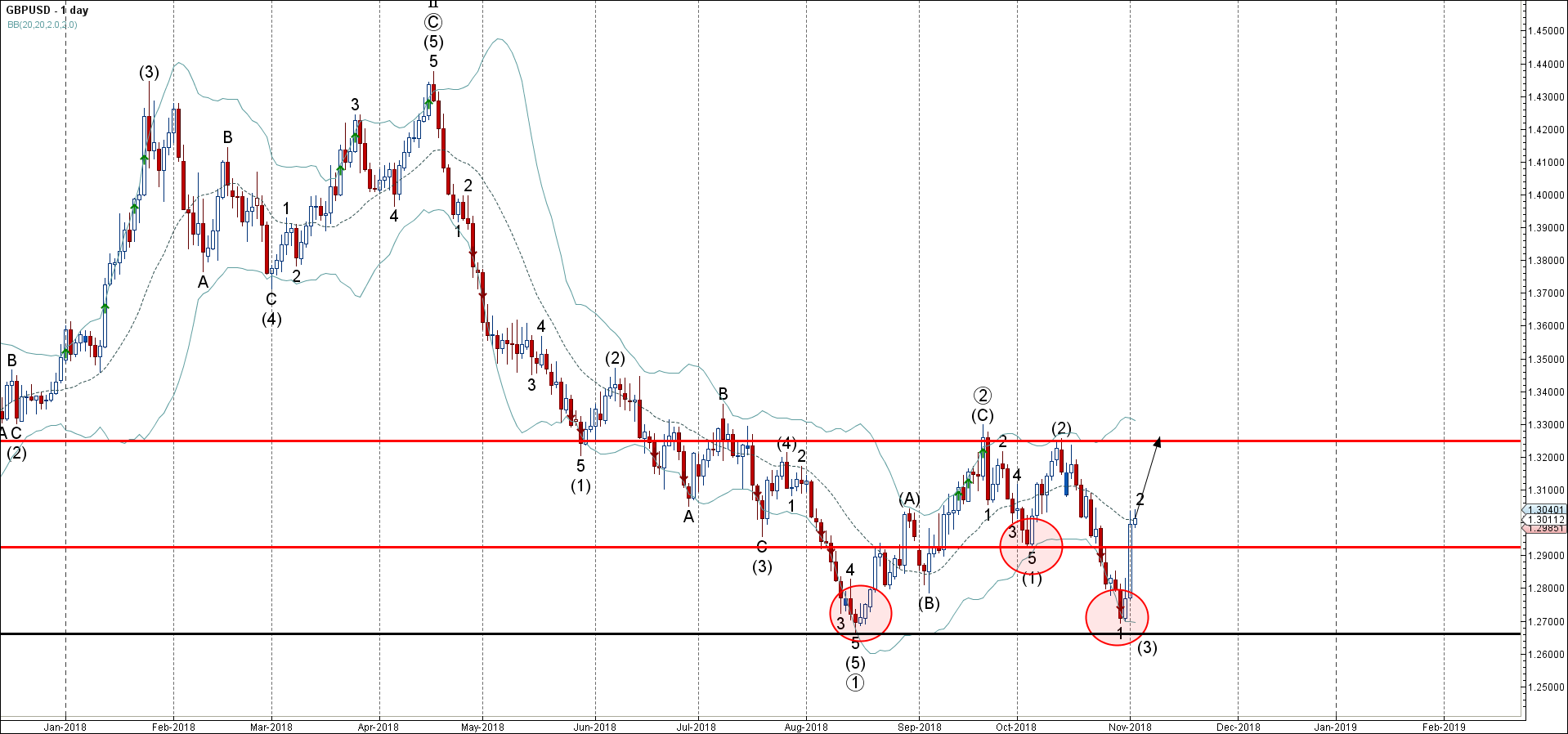The image size is (1568, 734).
Task: Click the circled C wave label at the April top
Action: pos(433,23)
